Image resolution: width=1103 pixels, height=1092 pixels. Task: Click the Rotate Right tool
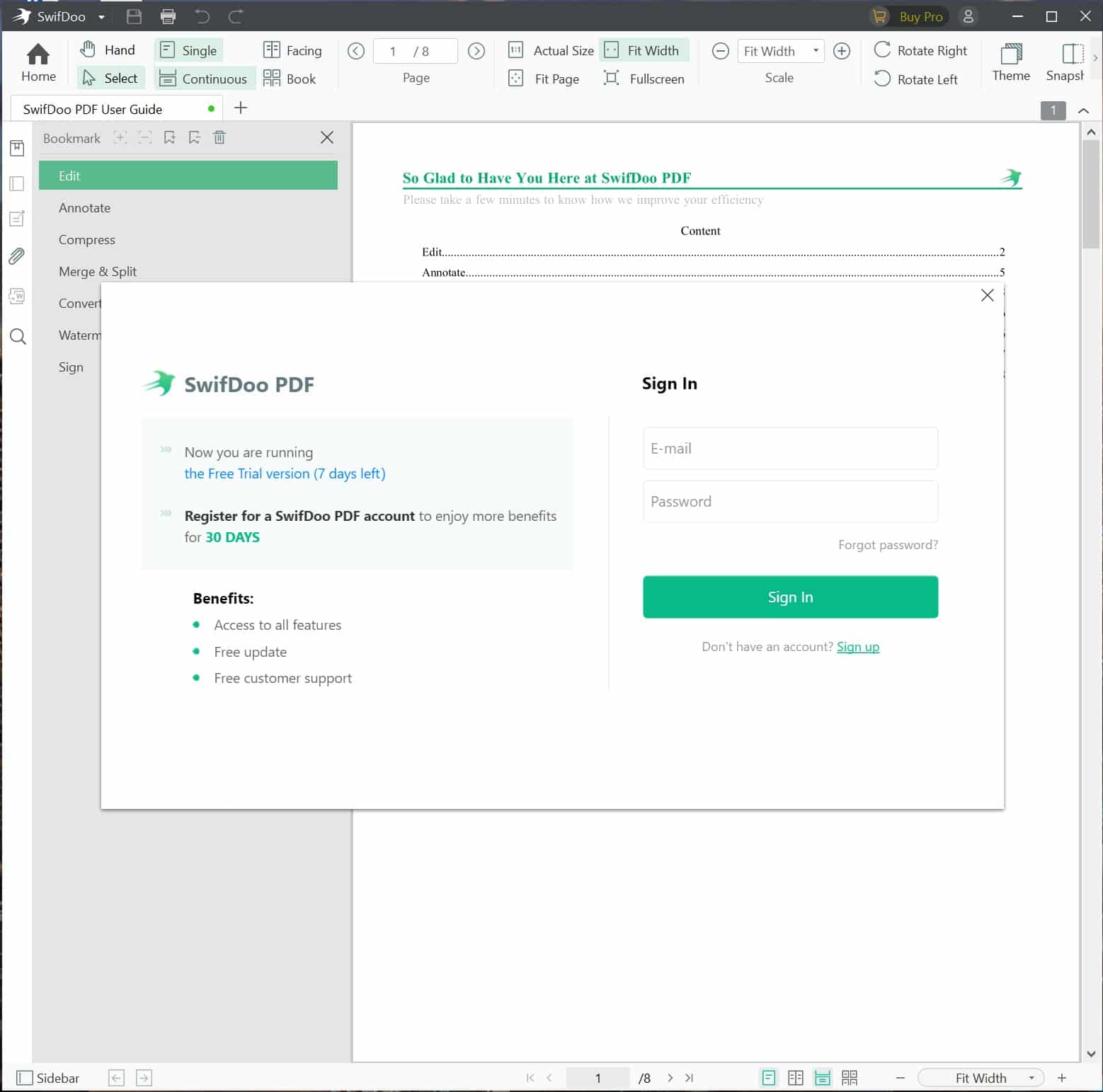tap(921, 50)
